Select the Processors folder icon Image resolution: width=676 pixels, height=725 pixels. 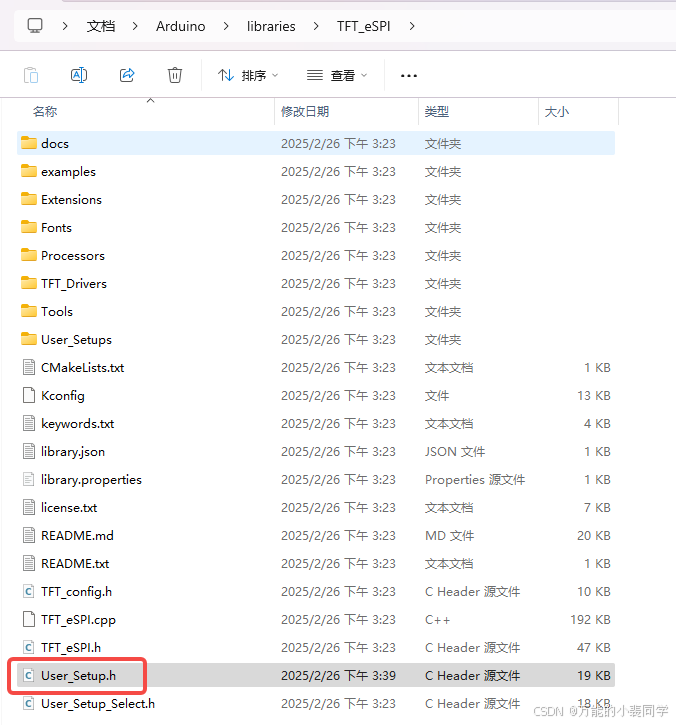29,255
